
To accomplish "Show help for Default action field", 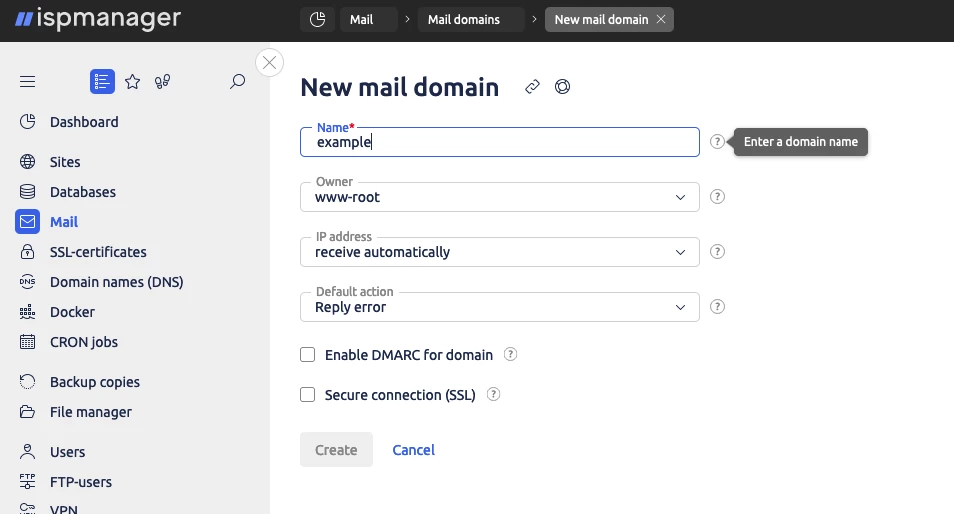I will (x=717, y=307).
